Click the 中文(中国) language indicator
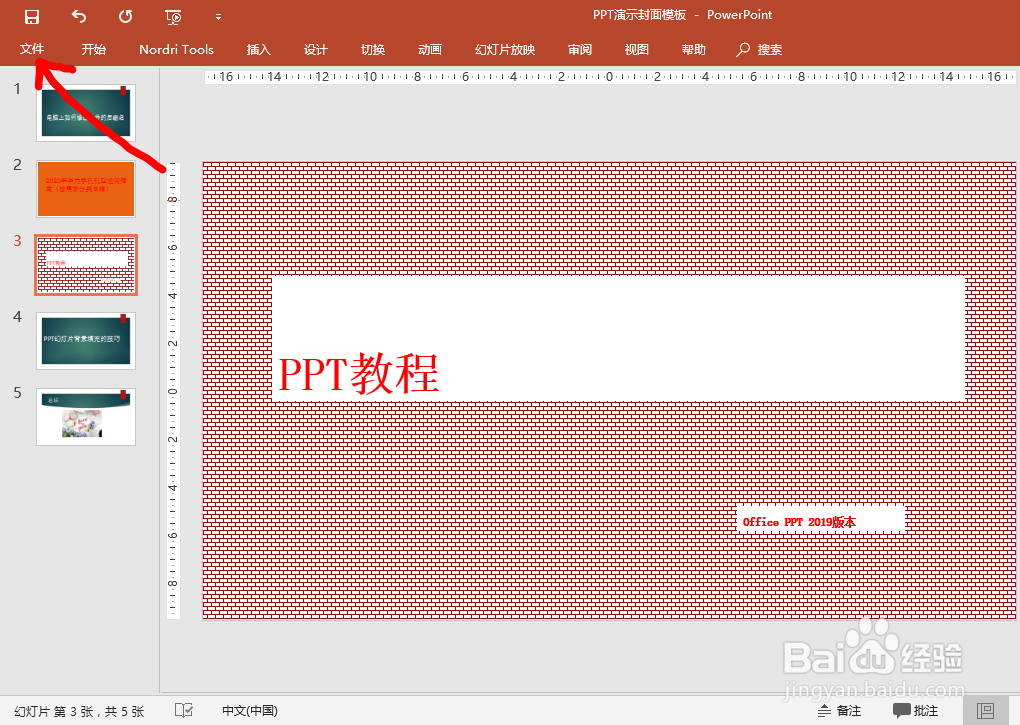1020x725 pixels. (248, 709)
